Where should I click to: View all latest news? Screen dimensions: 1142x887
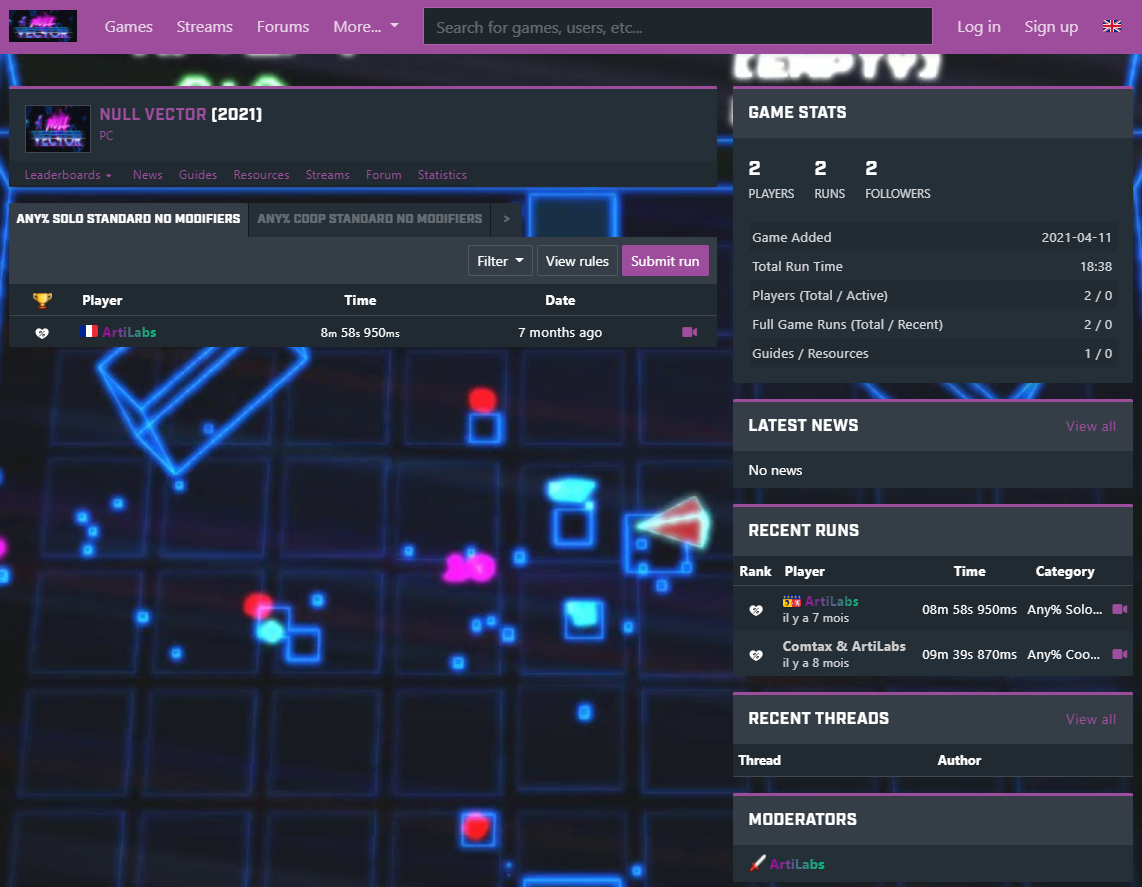(x=1090, y=426)
